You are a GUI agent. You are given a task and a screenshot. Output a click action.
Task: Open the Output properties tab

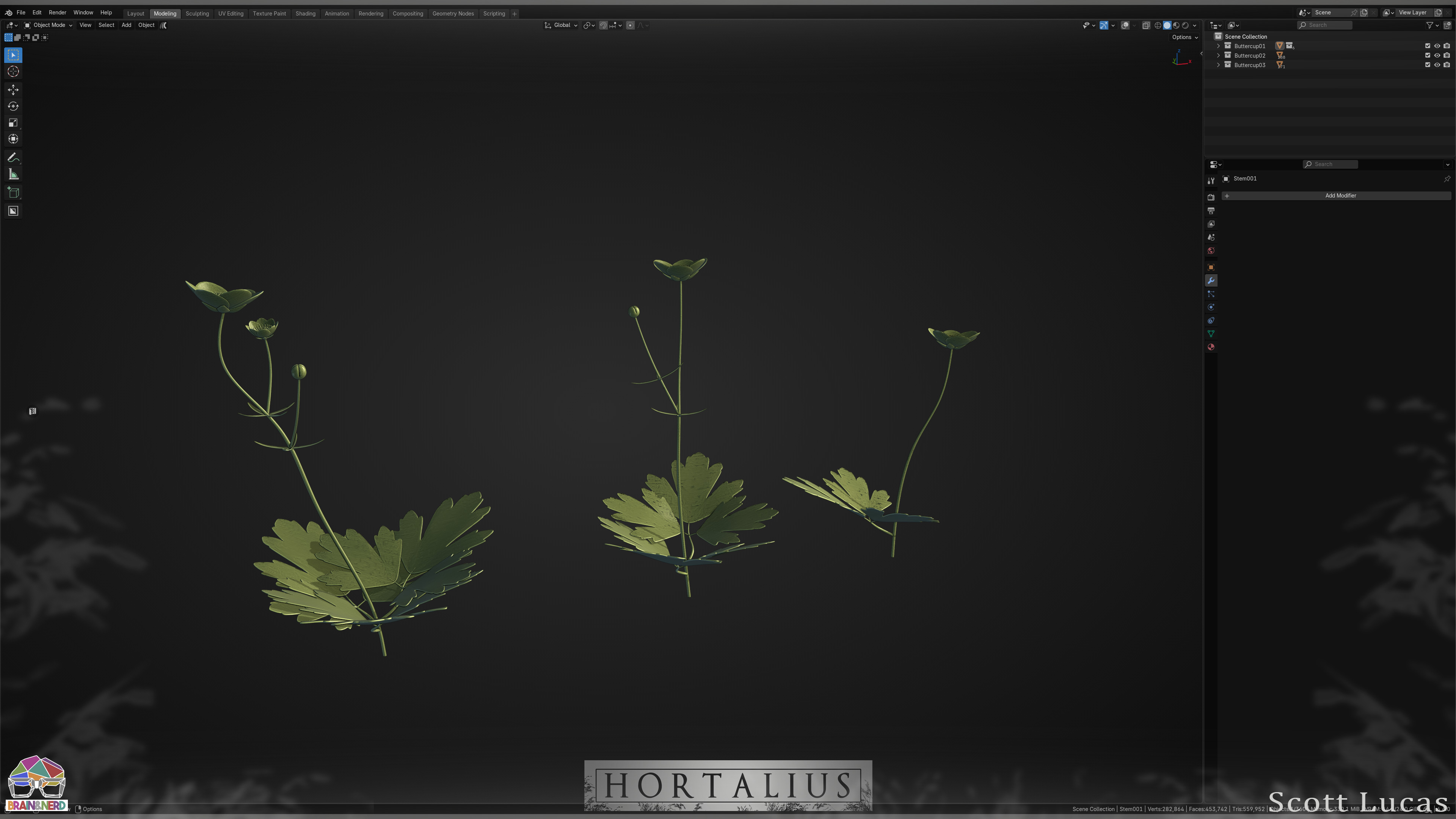(x=1211, y=211)
